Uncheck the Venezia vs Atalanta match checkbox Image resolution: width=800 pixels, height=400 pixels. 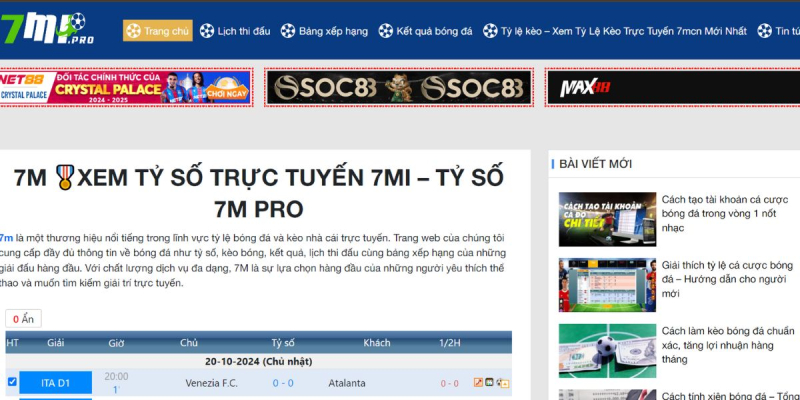[x=12, y=382]
